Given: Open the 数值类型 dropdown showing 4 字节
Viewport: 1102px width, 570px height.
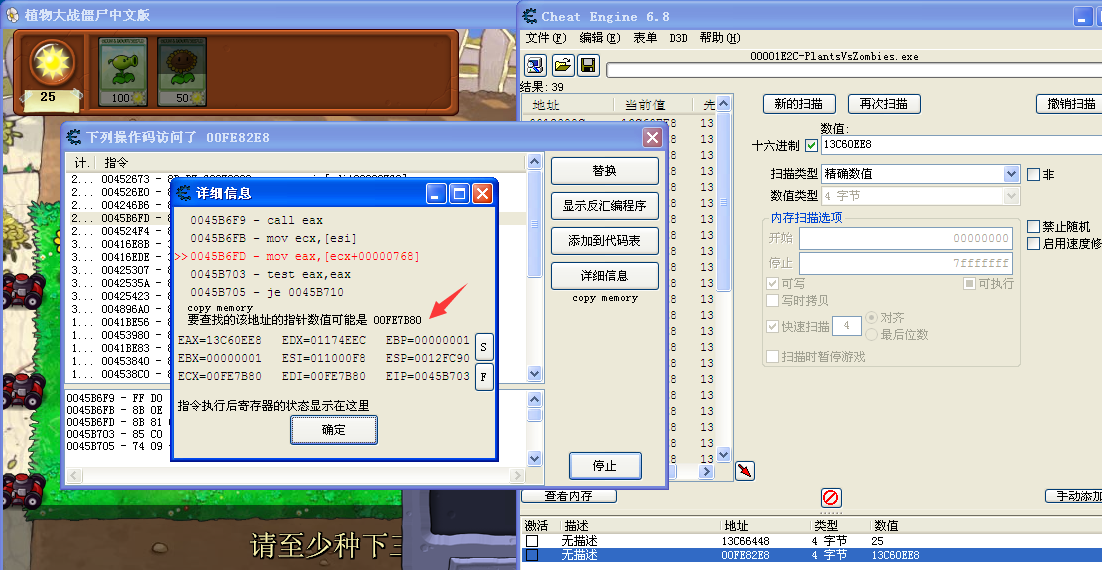Looking at the screenshot, I should (921, 195).
